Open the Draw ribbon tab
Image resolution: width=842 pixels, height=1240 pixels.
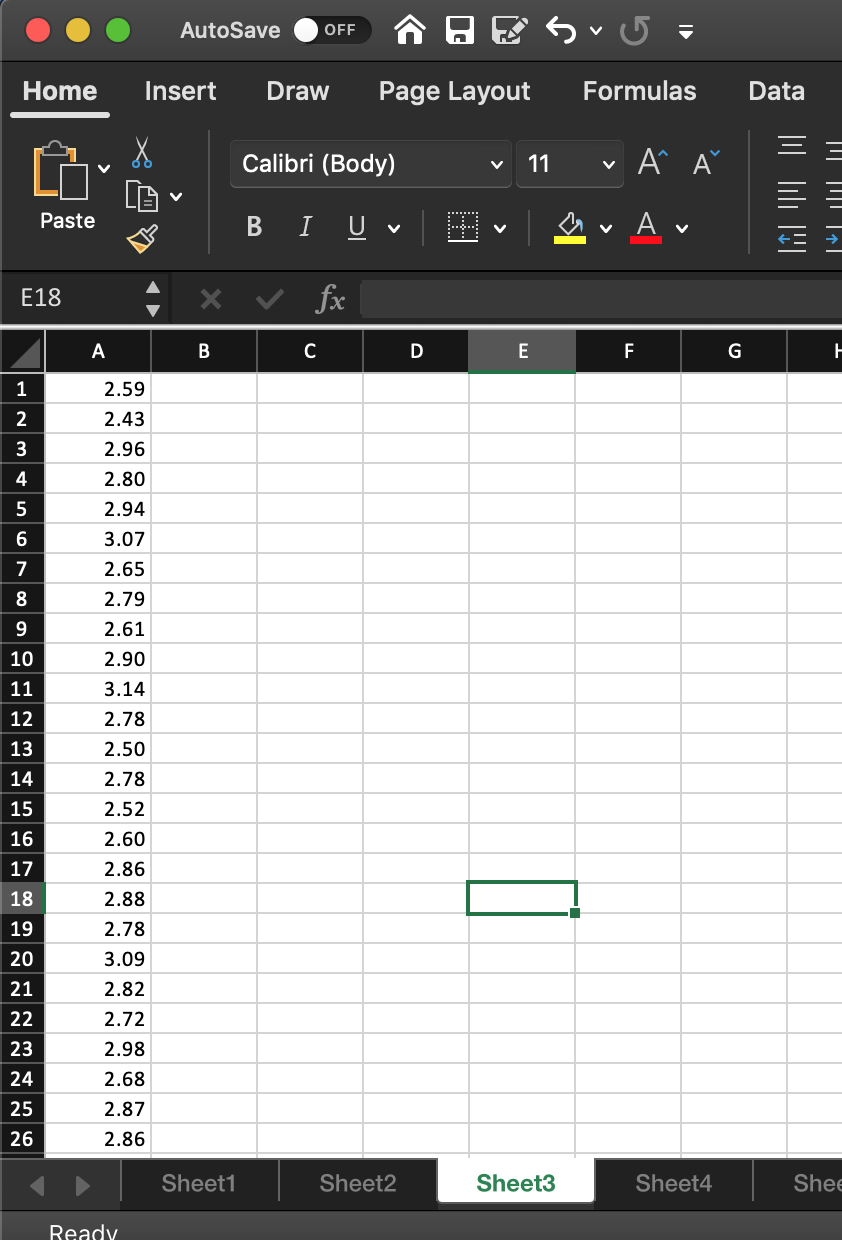click(x=298, y=91)
